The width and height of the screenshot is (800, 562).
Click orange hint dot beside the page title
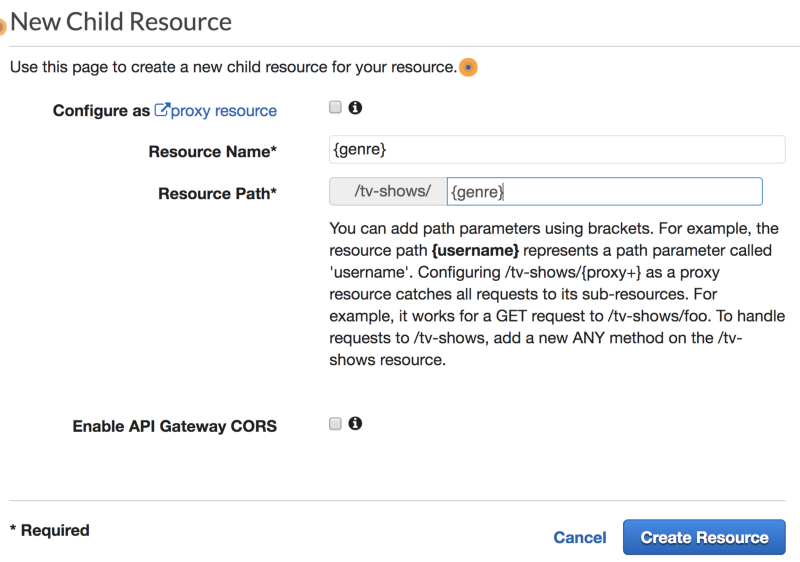click(3, 25)
